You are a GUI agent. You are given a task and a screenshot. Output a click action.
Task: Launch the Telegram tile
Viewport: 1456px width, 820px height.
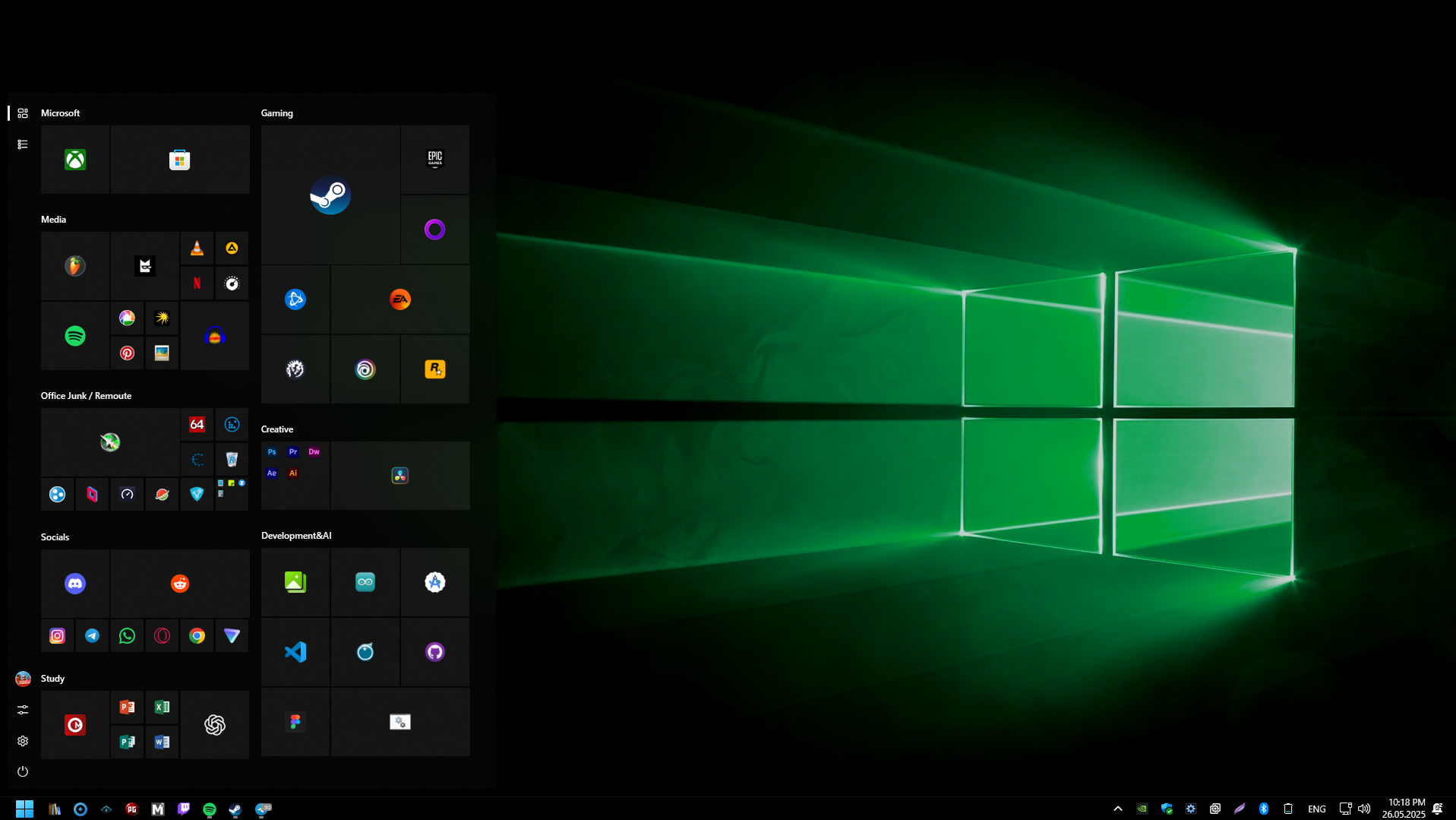coord(92,636)
